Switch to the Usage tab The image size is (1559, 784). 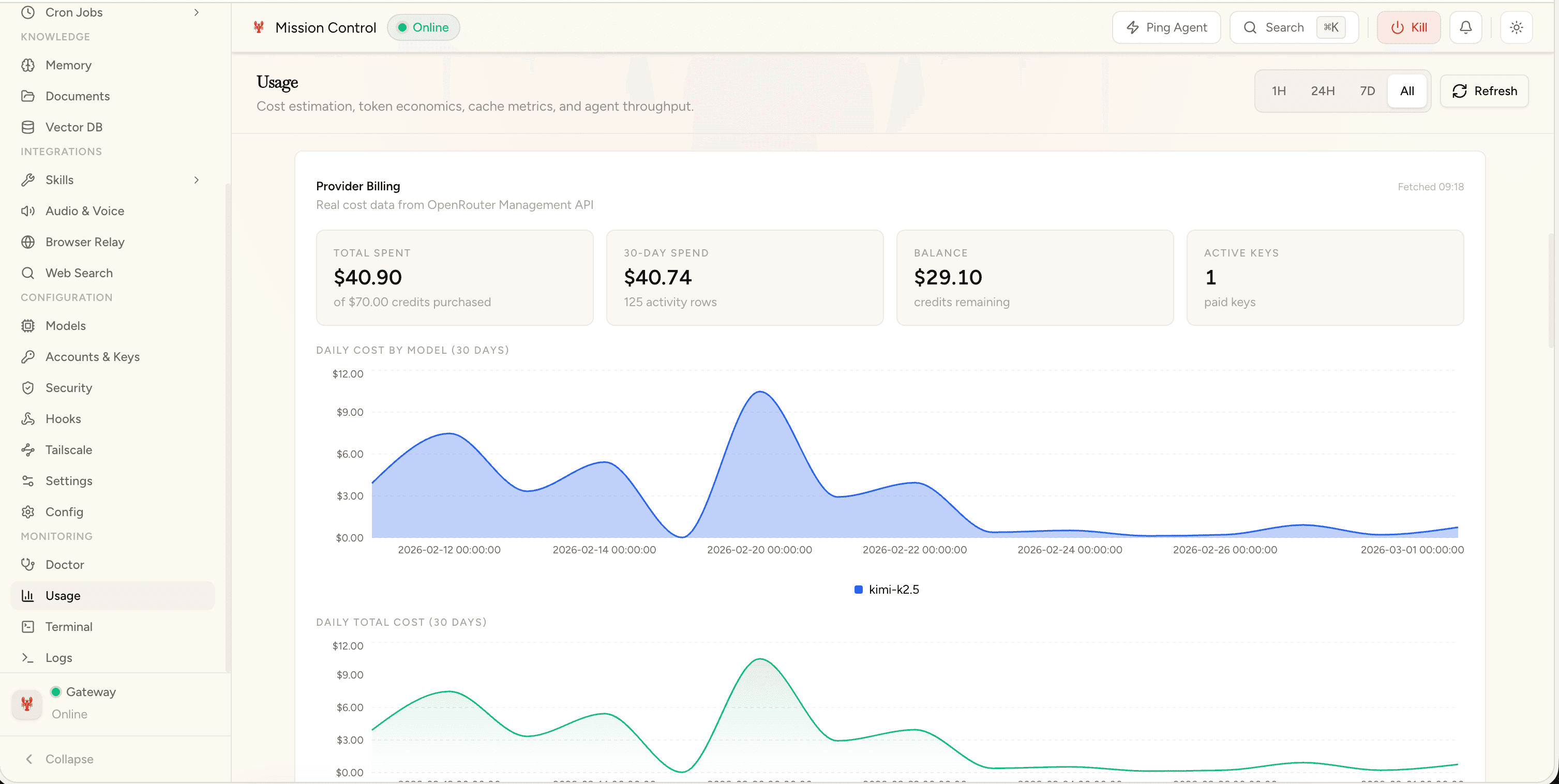pyautogui.click(x=63, y=595)
